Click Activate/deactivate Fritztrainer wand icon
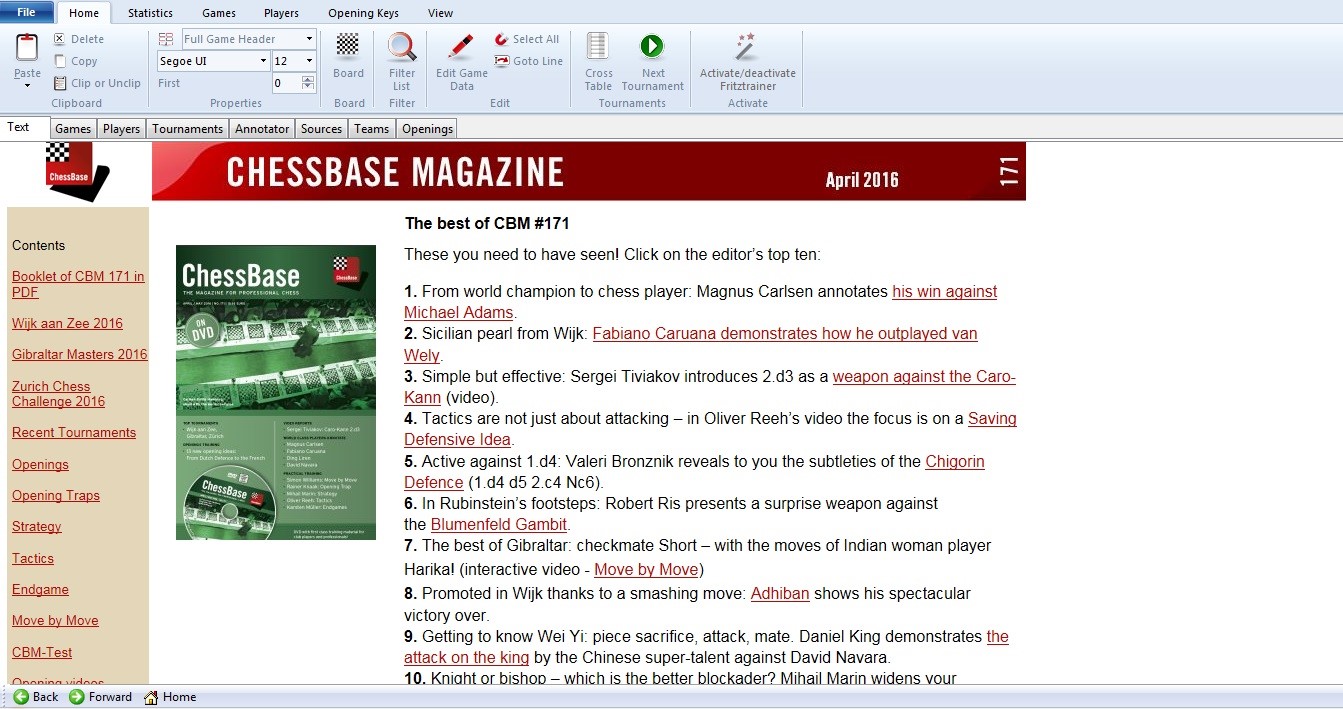Image resolution: width=1343 pixels, height=709 pixels. tap(746, 46)
